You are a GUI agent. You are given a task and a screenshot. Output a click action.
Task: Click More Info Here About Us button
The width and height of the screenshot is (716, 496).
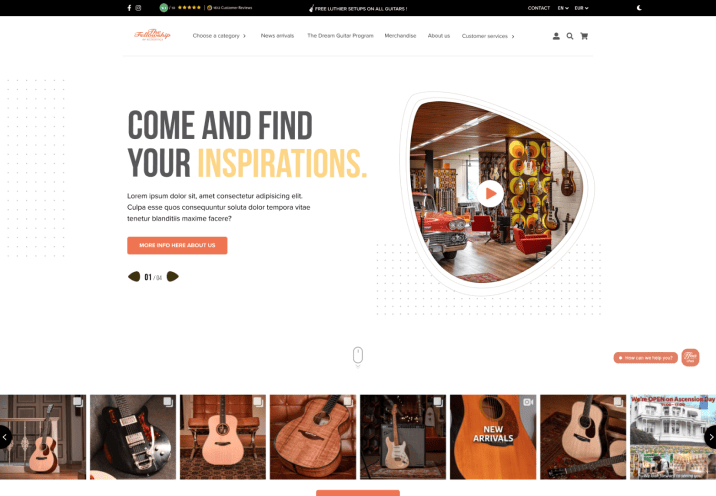(177, 245)
